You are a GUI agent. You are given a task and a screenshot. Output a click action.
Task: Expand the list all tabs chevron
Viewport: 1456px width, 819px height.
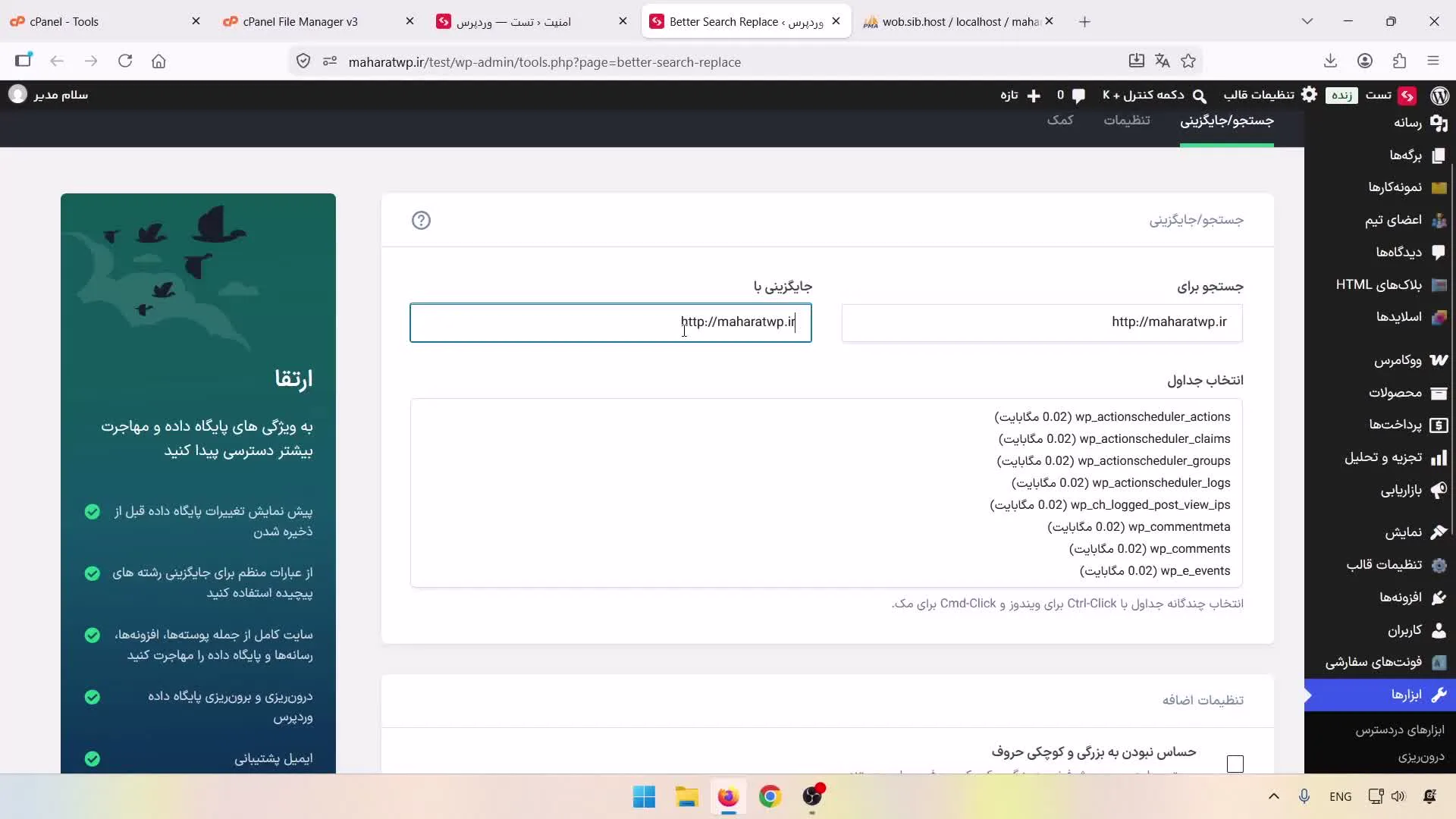(x=1307, y=21)
